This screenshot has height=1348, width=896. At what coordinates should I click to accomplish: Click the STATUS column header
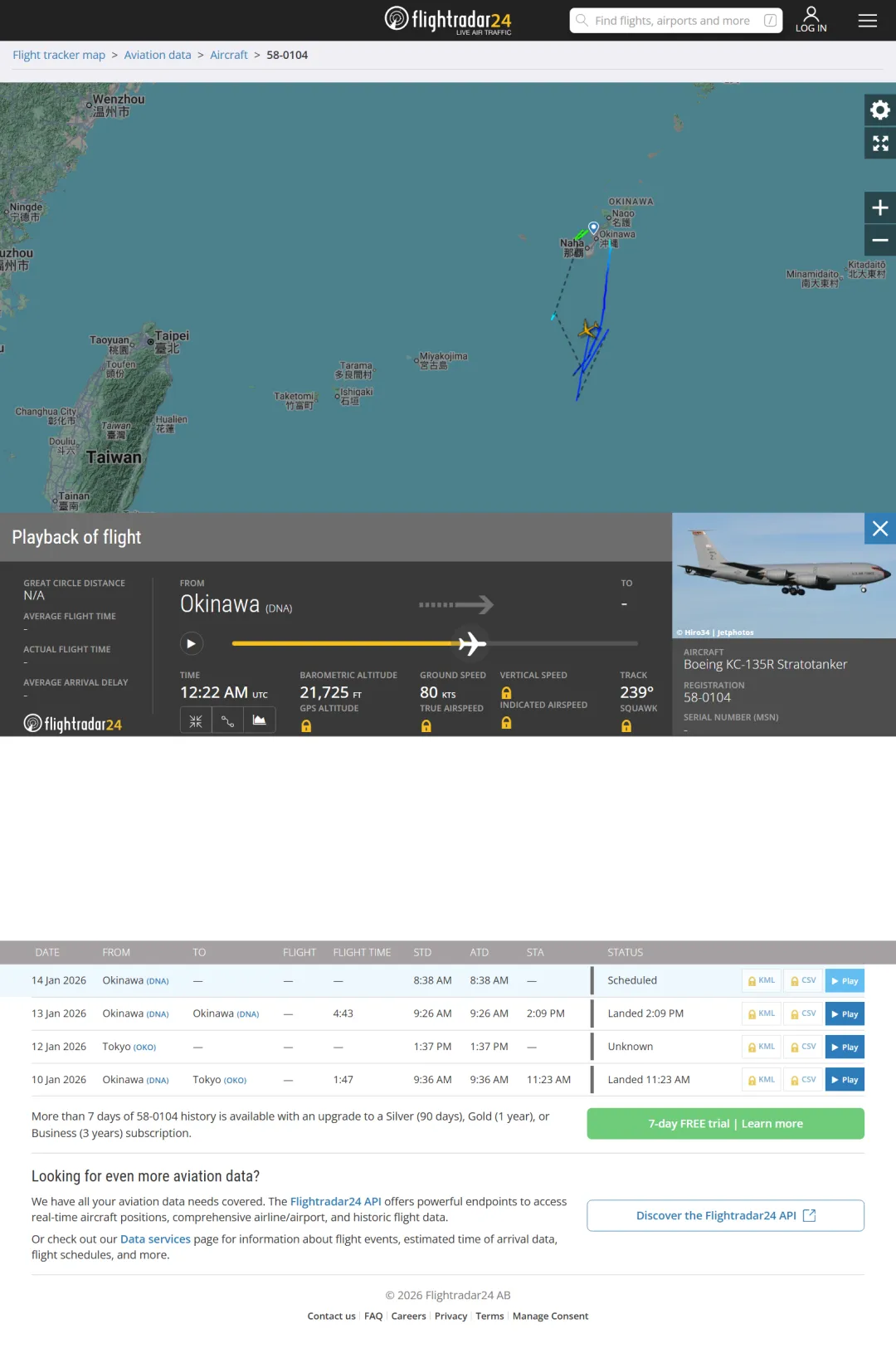tap(625, 952)
